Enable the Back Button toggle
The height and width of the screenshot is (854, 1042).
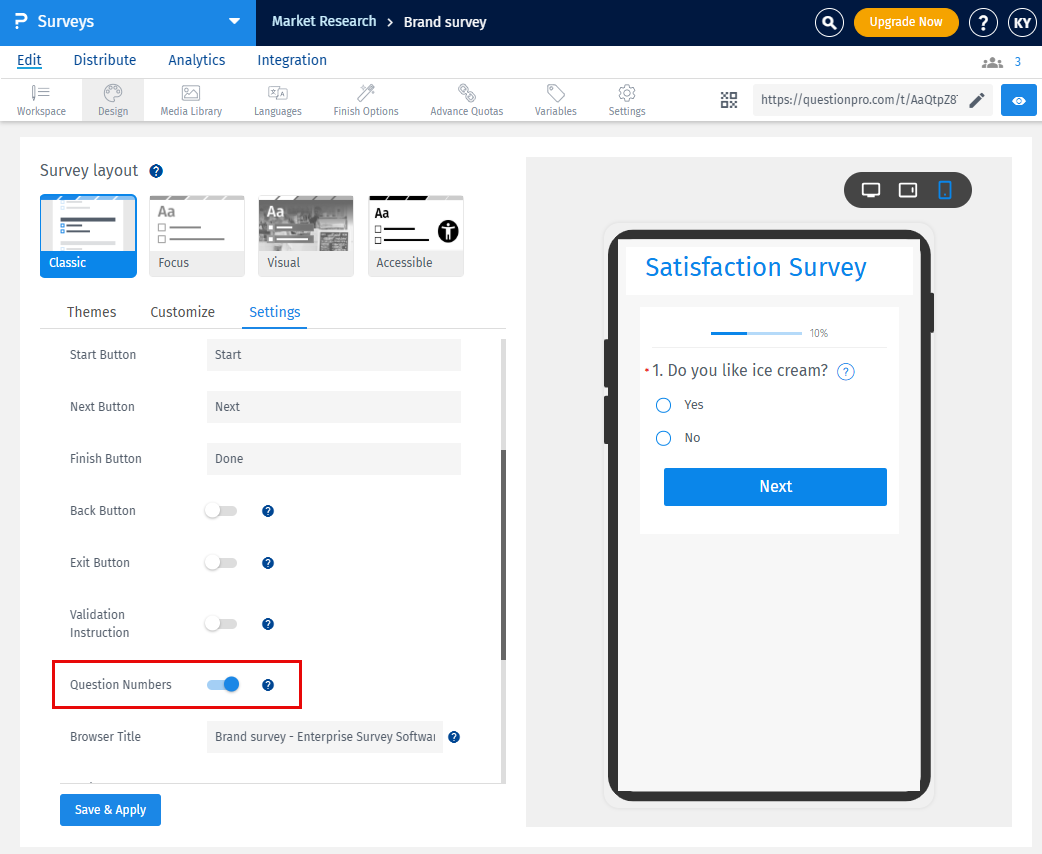point(221,510)
